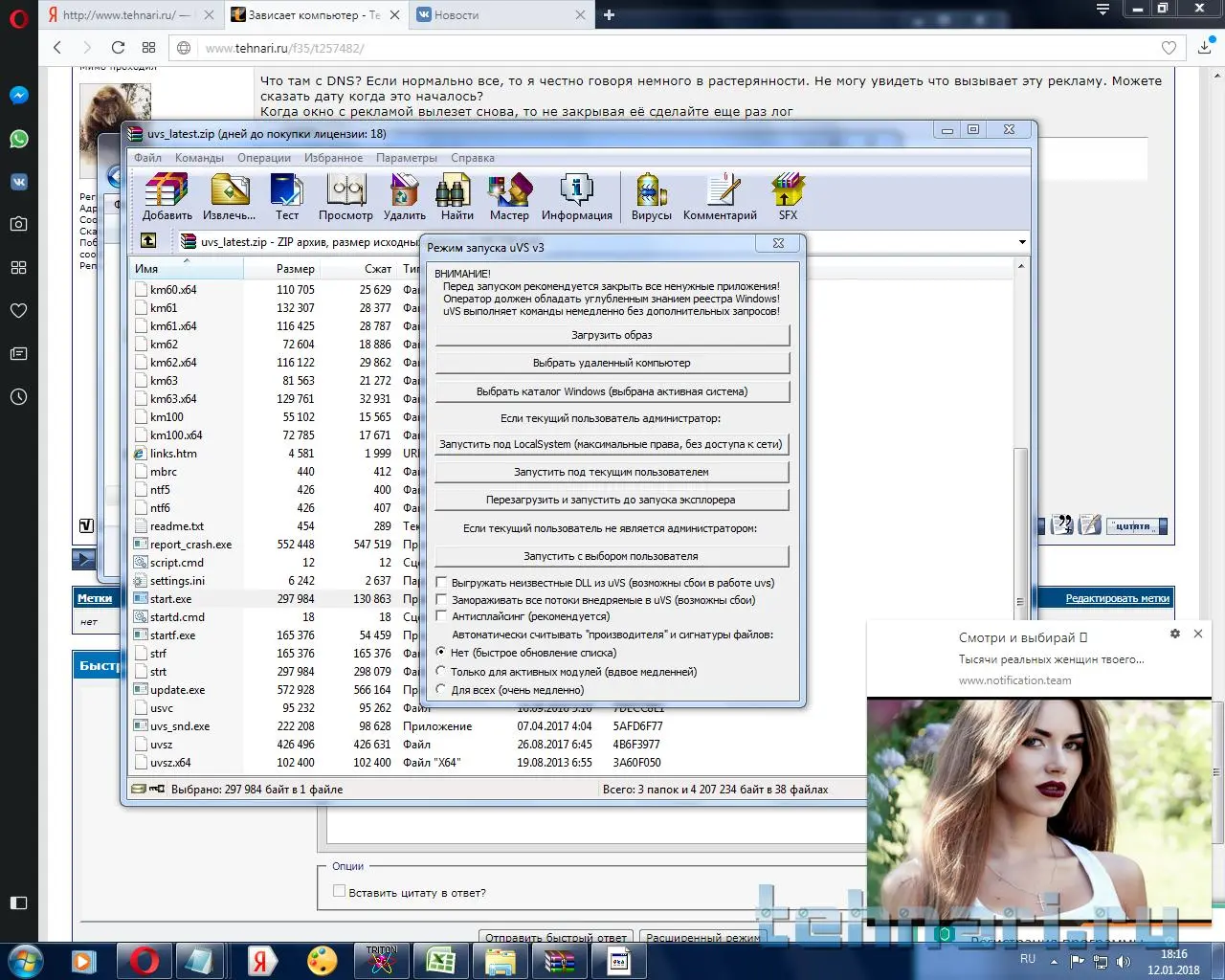Image resolution: width=1225 pixels, height=980 pixels.
Task: Click 'Запустить под LocalSystem' button
Action: click(x=612, y=444)
